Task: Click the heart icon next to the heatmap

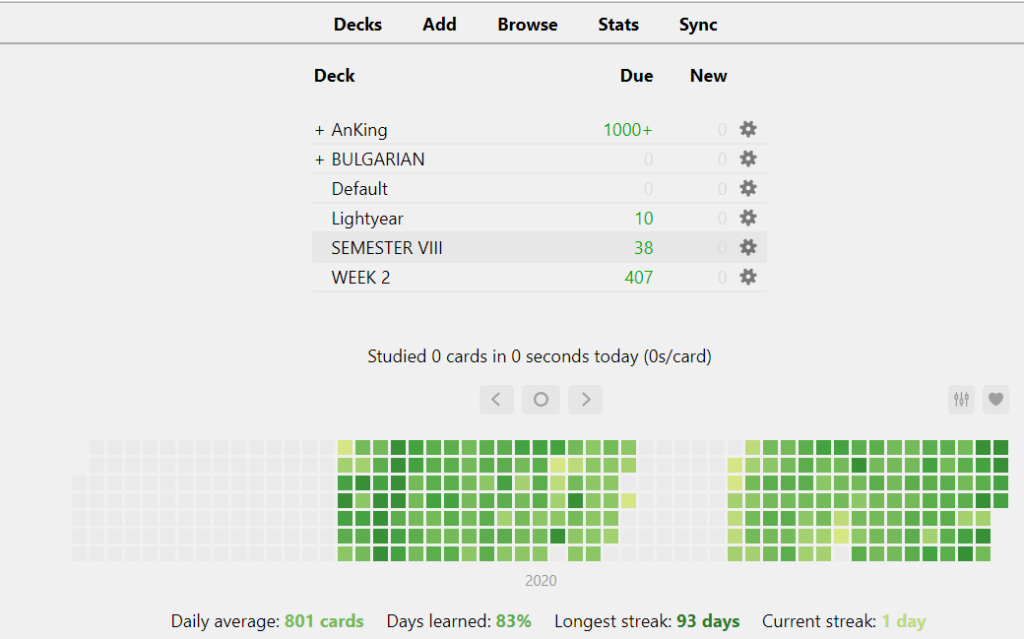Action: point(995,399)
